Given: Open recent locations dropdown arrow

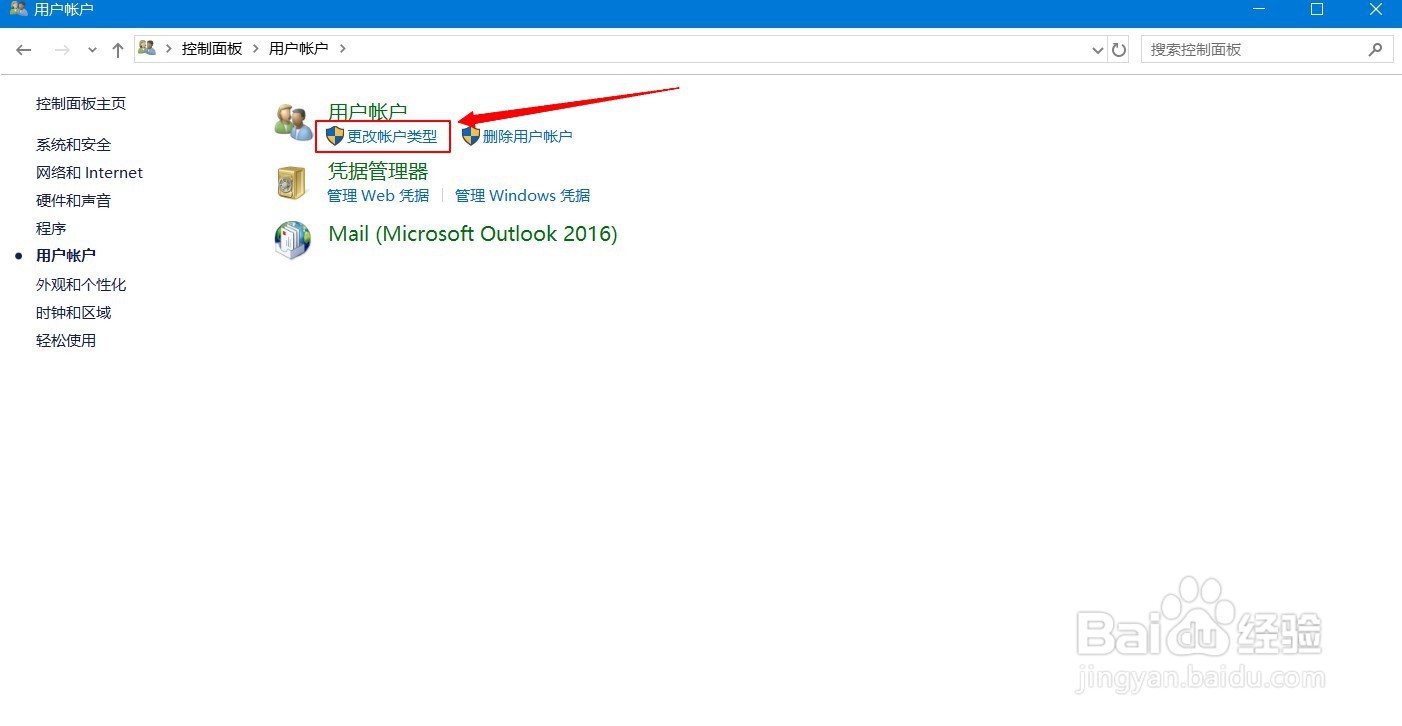Looking at the screenshot, I should tap(93, 50).
